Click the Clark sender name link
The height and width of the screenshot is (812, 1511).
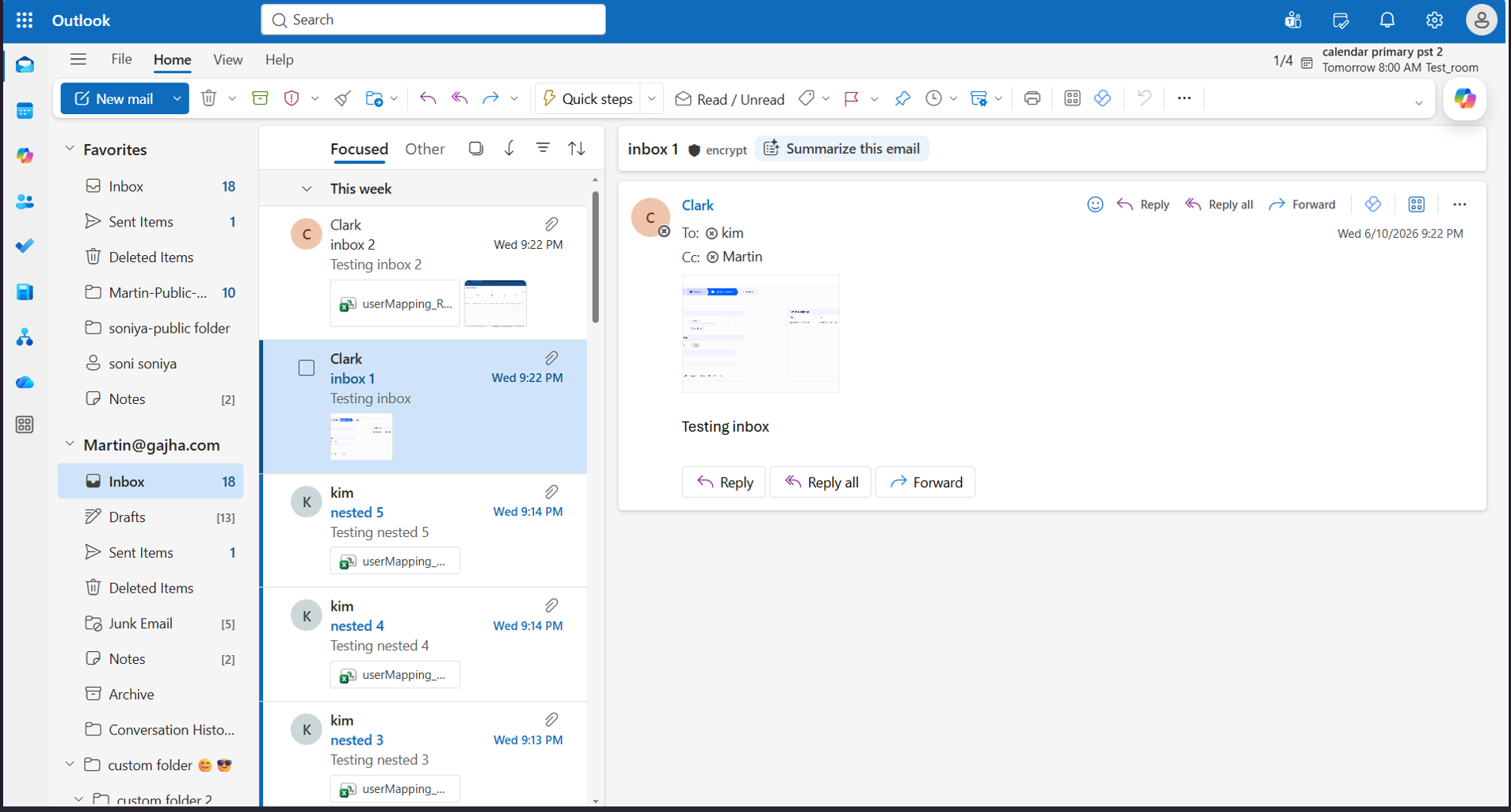pos(697,205)
